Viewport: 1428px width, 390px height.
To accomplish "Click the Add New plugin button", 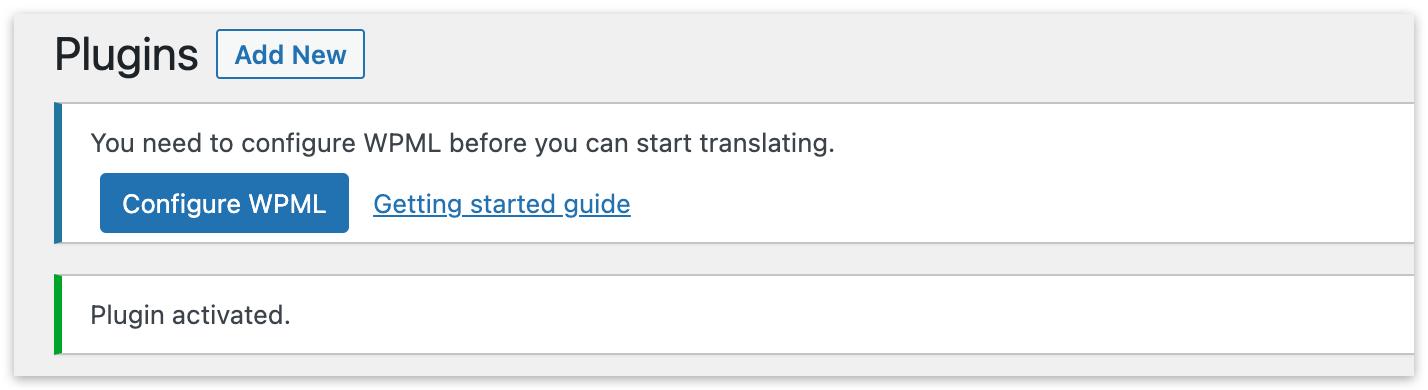I will tap(290, 54).
